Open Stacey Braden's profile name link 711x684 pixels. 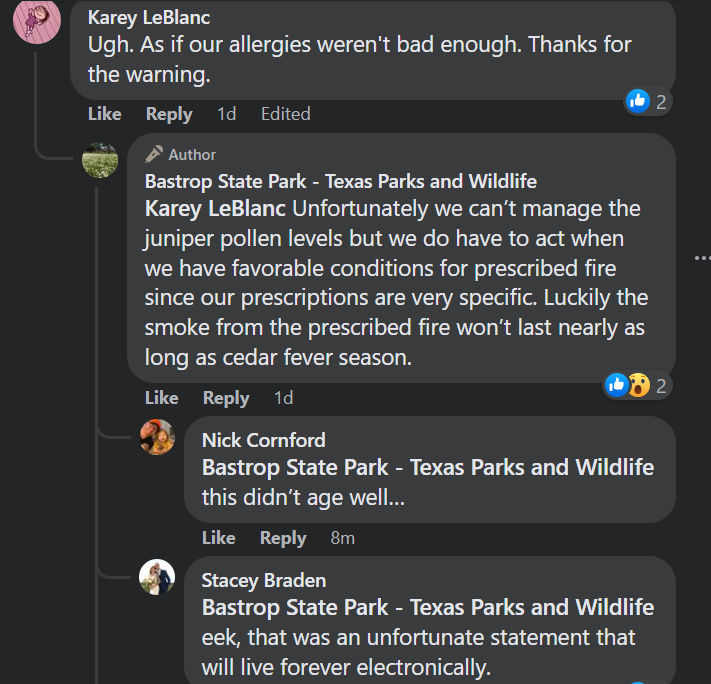[x=263, y=581]
